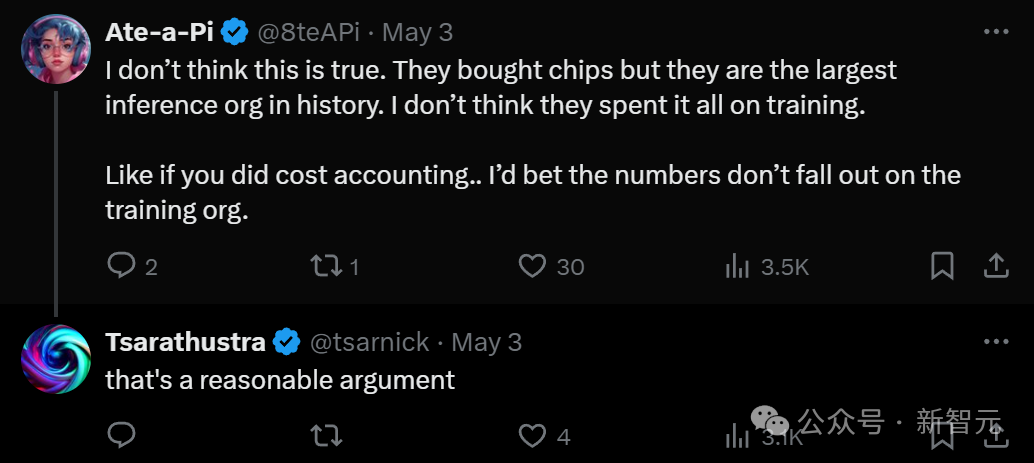Click the Tsarathustra display name

tap(185, 342)
